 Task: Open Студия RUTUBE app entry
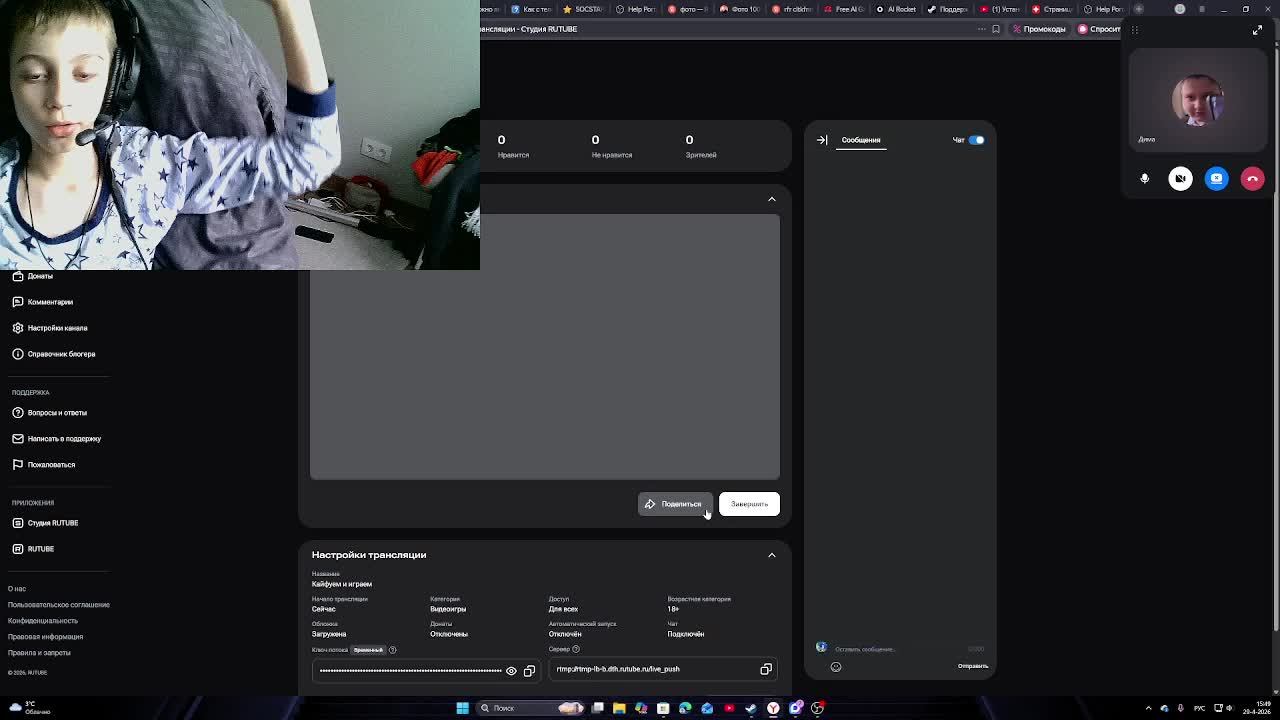pos(45,523)
